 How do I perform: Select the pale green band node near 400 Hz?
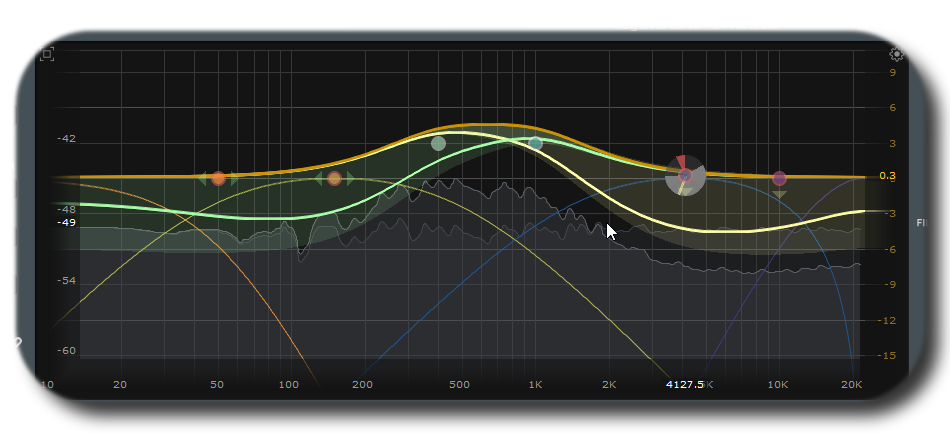click(x=438, y=144)
